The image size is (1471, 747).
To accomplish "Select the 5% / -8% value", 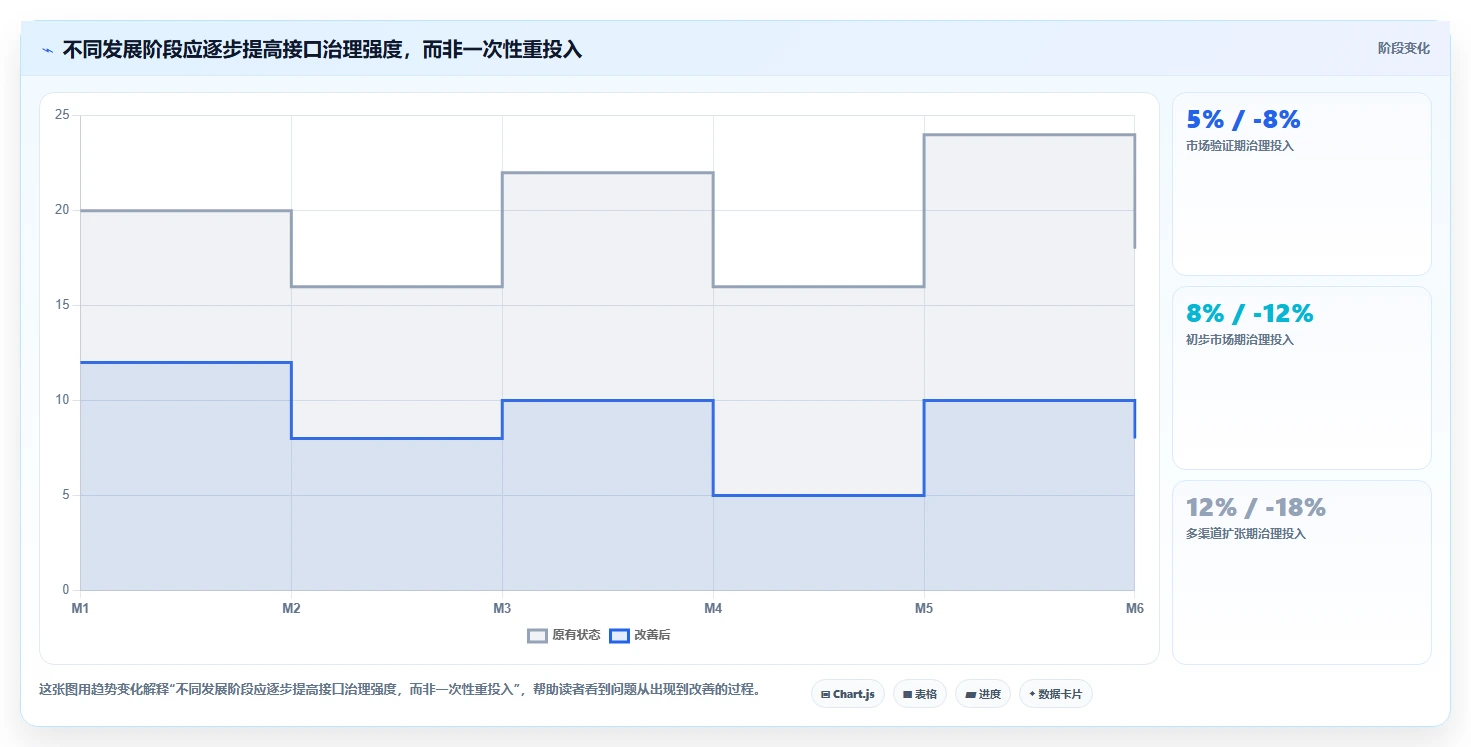I will [1243, 120].
